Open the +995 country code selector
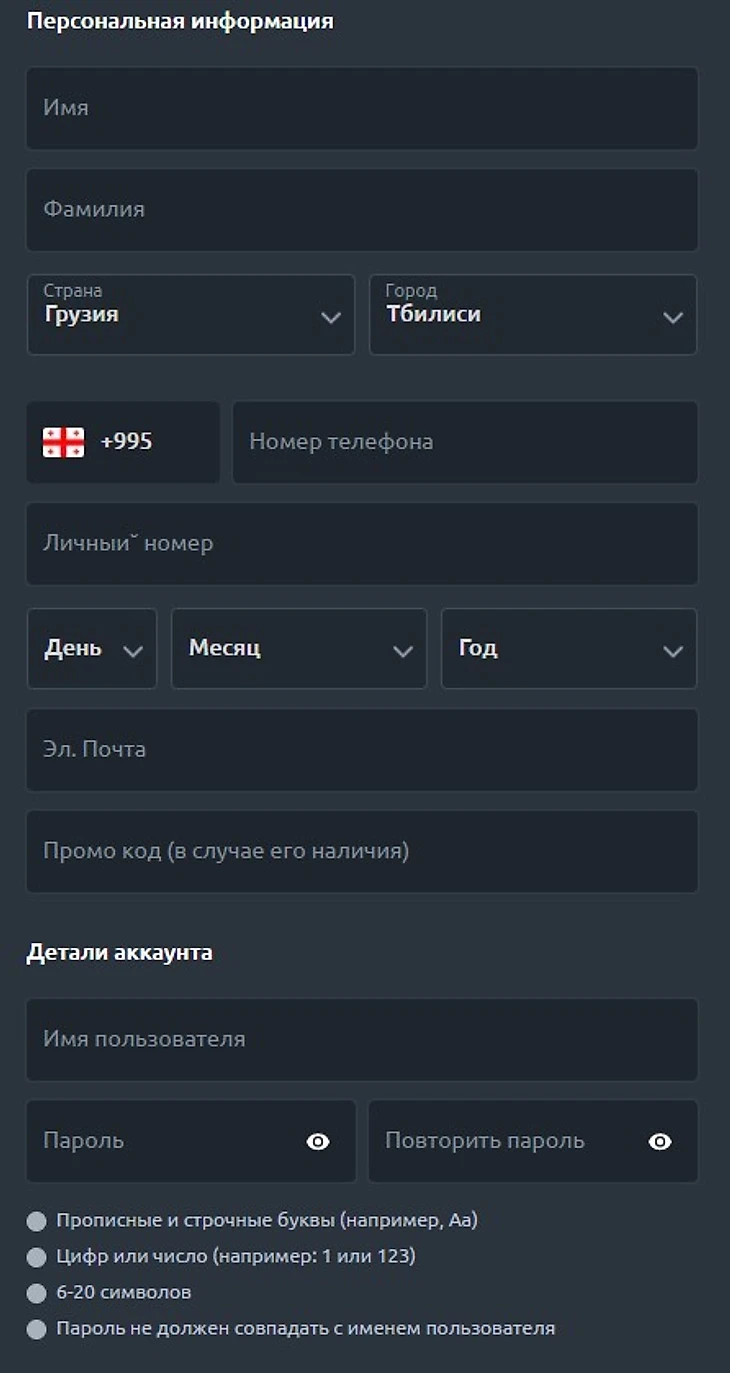This screenshot has height=1373, width=730. click(x=123, y=442)
